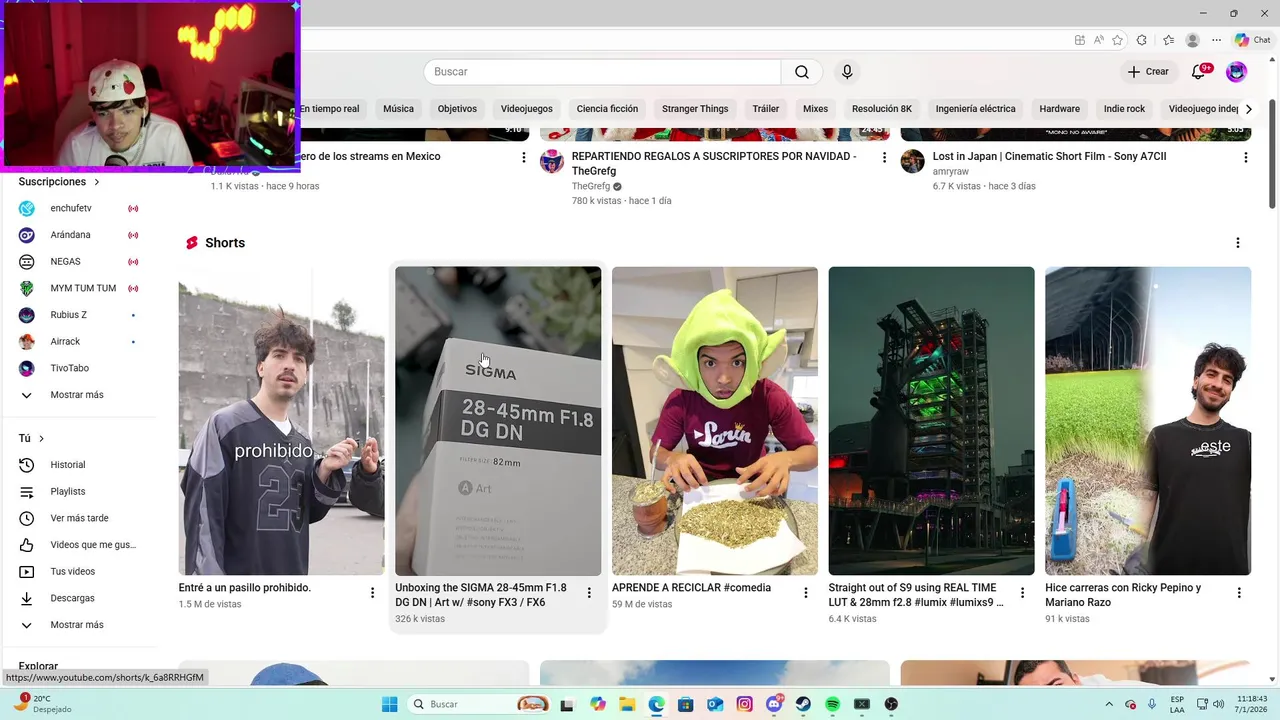Open Instagram from the taskbar
This screenshot has width=1280, height=720.
(744, 704)
